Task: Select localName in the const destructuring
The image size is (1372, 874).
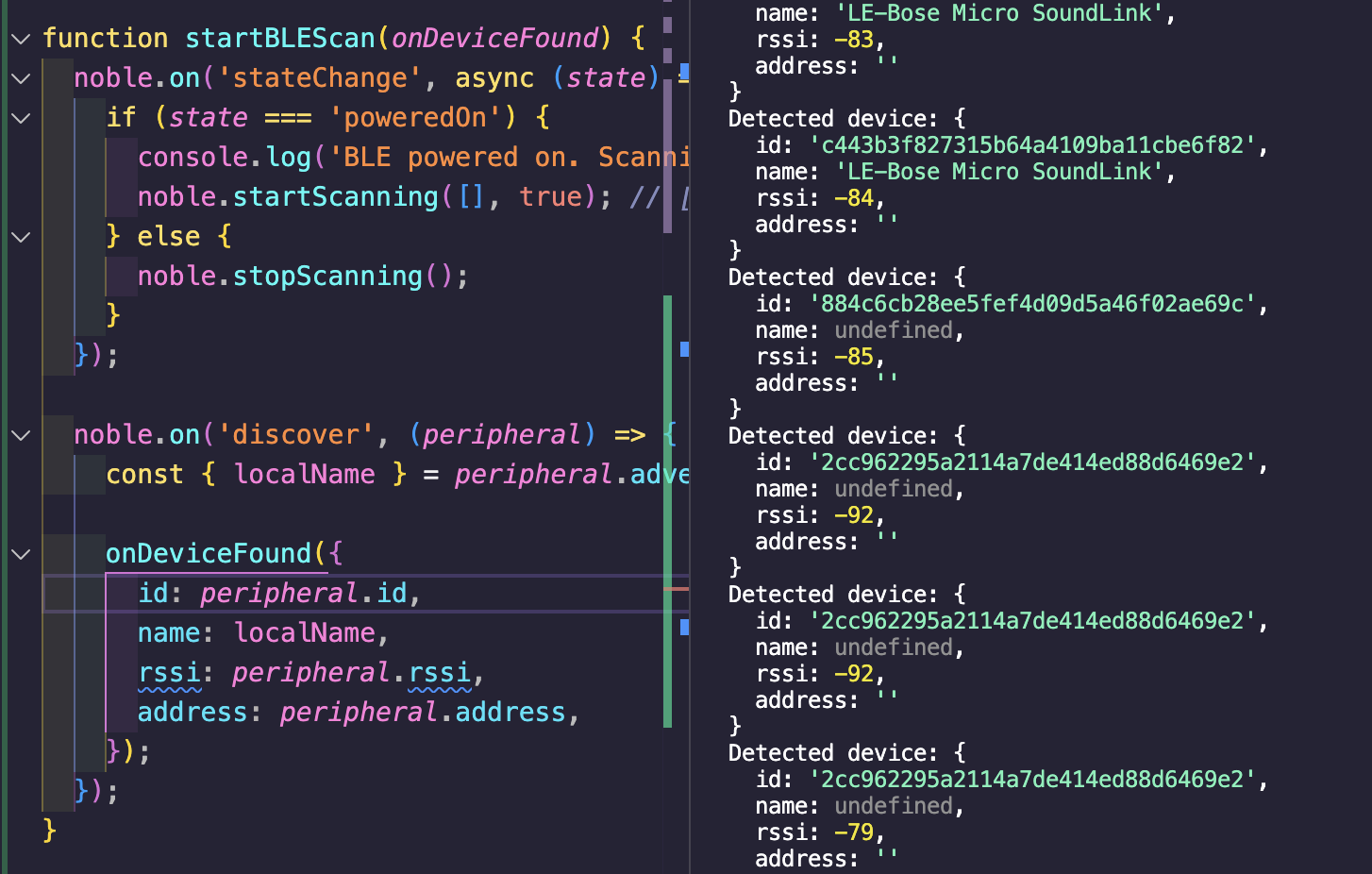Action: [x=304, y=475]
